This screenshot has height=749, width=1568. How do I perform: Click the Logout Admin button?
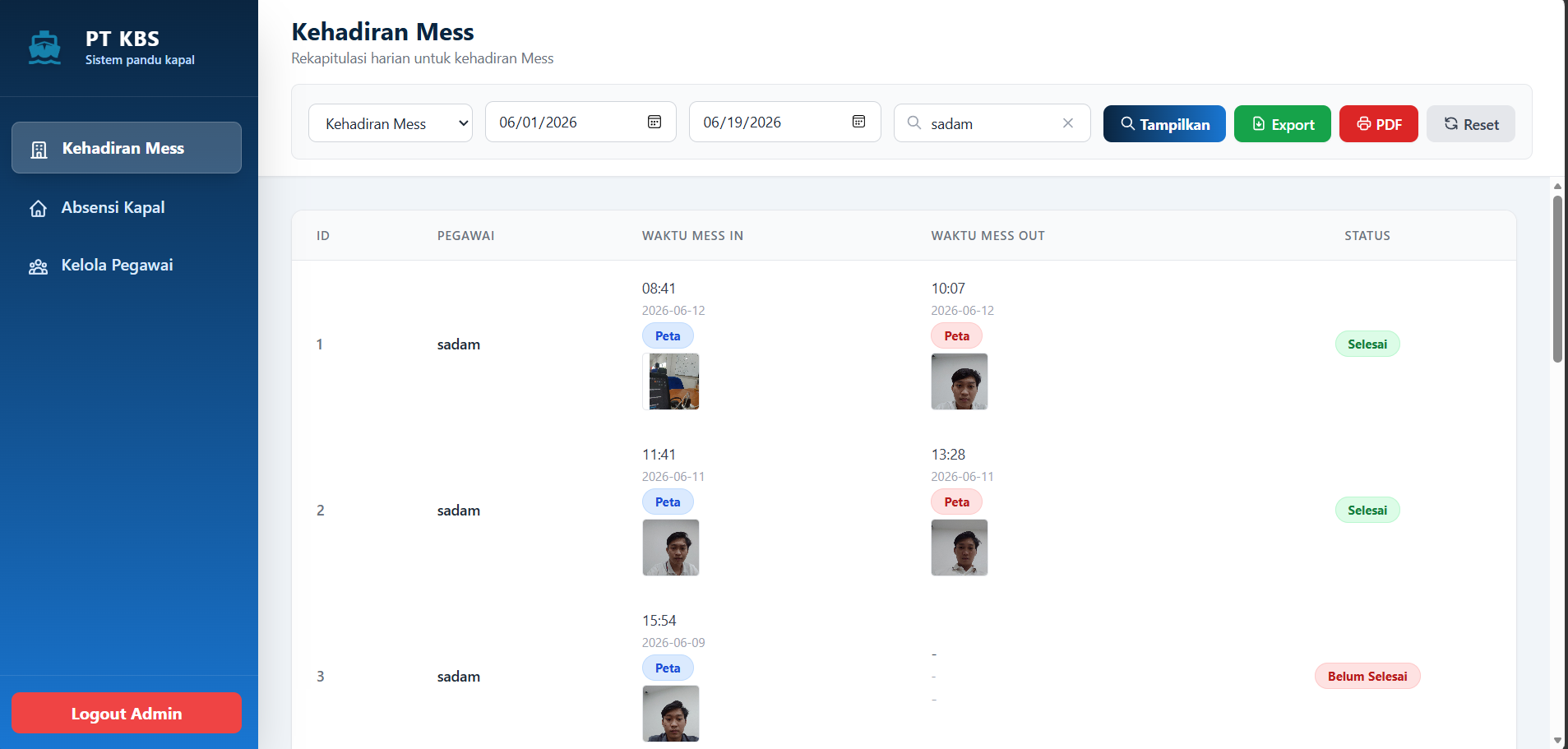pyautogui.click(x=127, y=713)
